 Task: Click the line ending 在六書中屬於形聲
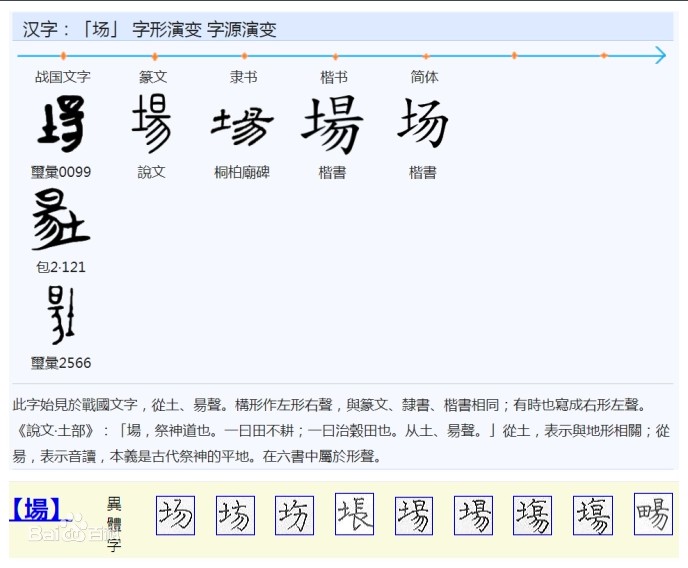(x=197, y=457)
